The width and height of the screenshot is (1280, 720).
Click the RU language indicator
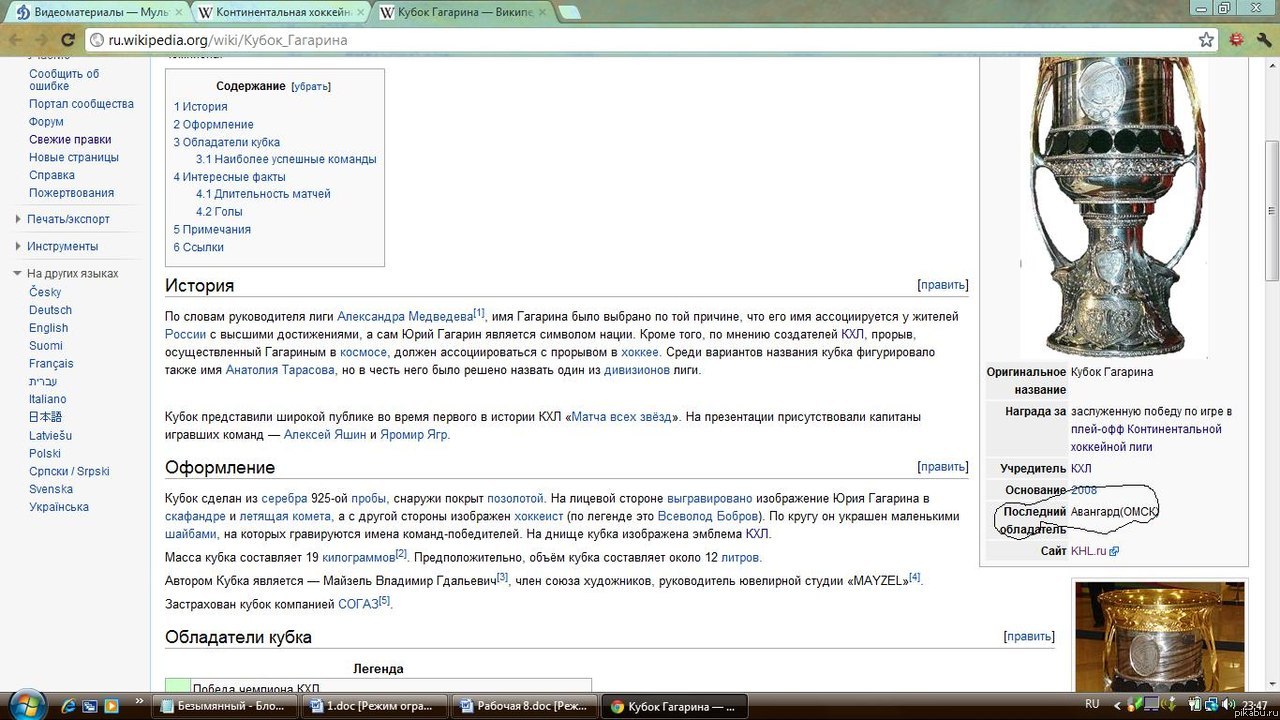coord(1092,705)
